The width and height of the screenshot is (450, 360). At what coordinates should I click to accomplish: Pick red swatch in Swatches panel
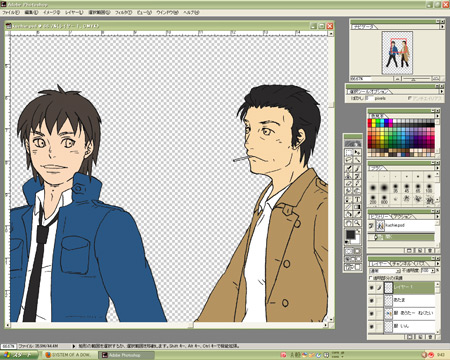coord(370,121)
